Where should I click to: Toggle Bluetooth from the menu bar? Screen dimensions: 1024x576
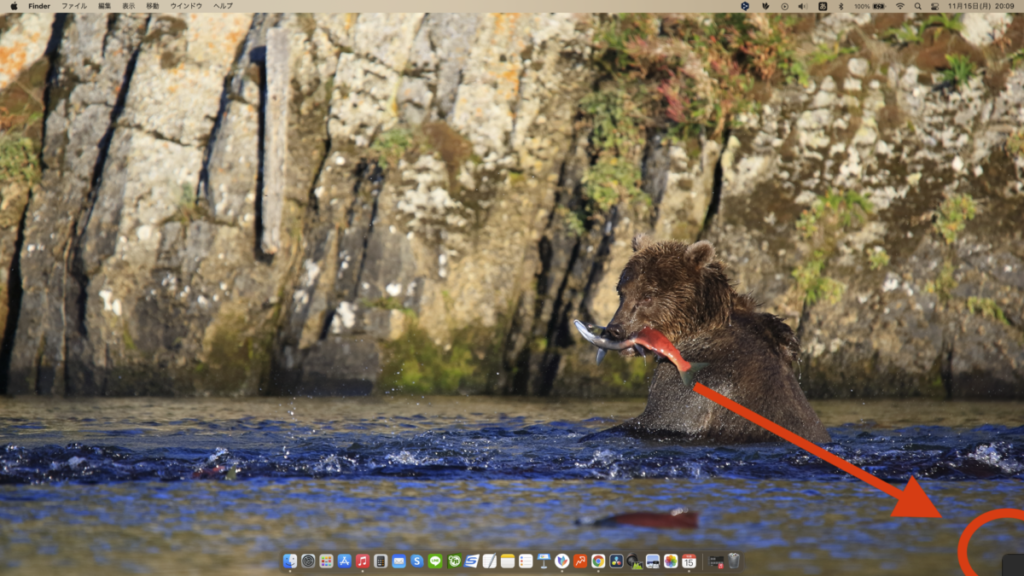pos(841,9)
